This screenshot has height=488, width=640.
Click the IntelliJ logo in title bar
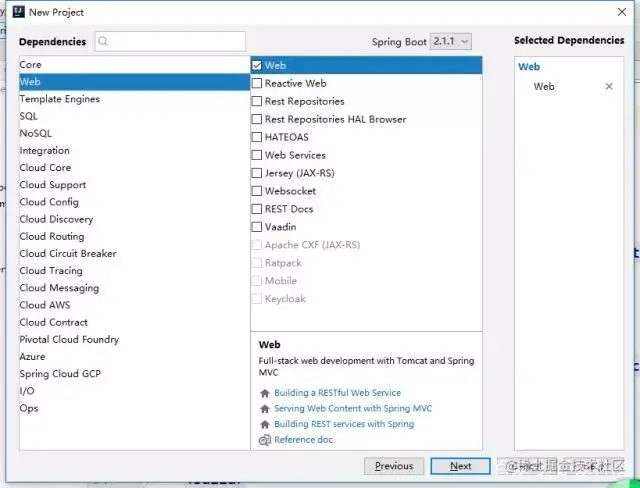(x=19, y=12)
